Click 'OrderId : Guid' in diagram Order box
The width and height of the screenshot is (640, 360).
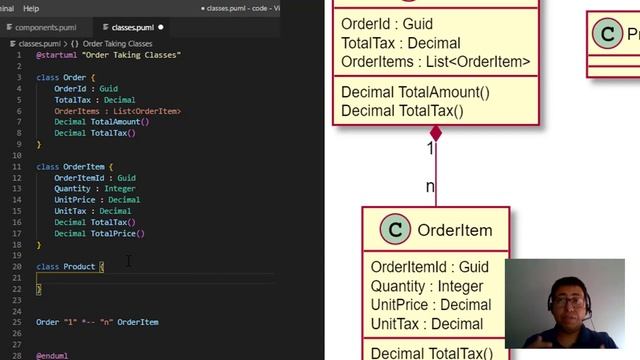tap(387, 24)
